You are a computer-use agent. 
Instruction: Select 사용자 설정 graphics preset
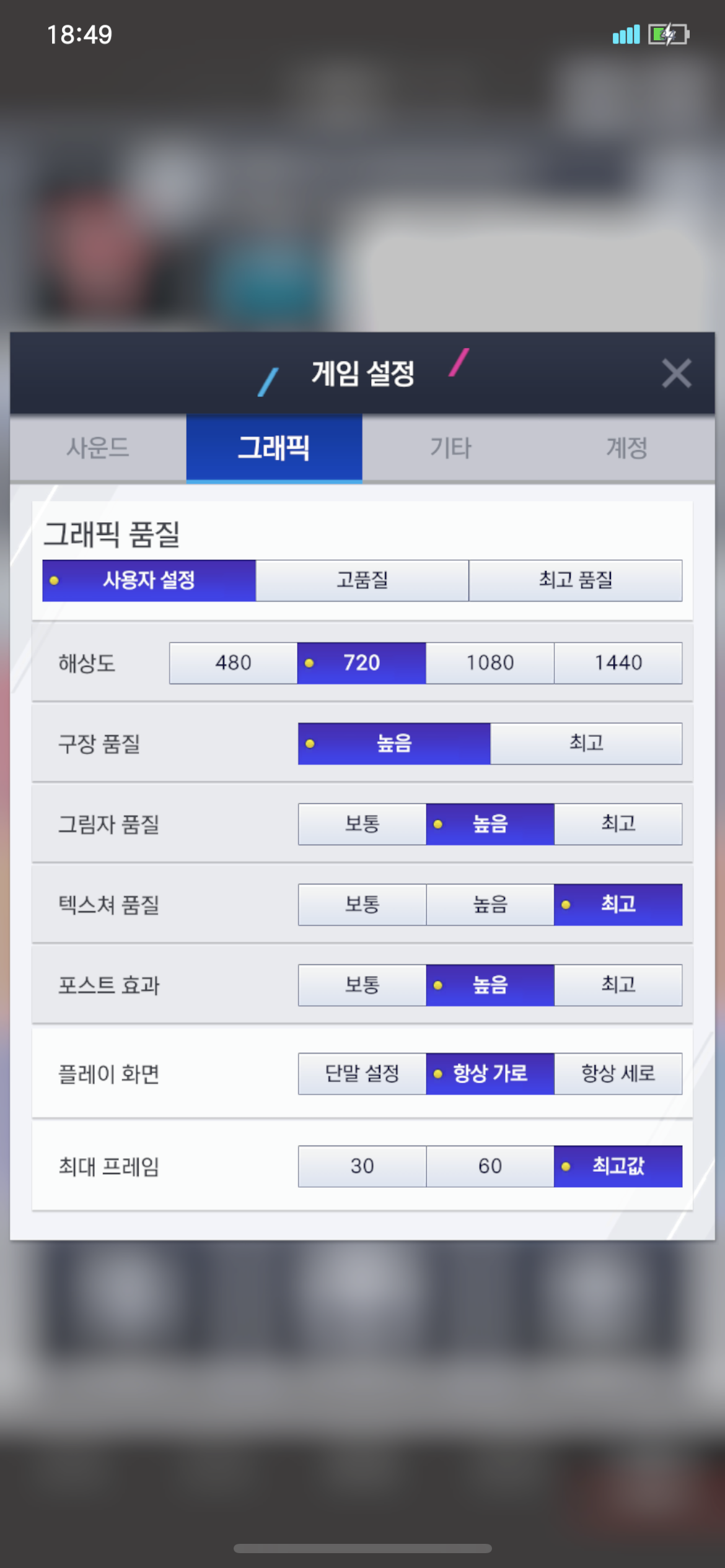(149, 580)
